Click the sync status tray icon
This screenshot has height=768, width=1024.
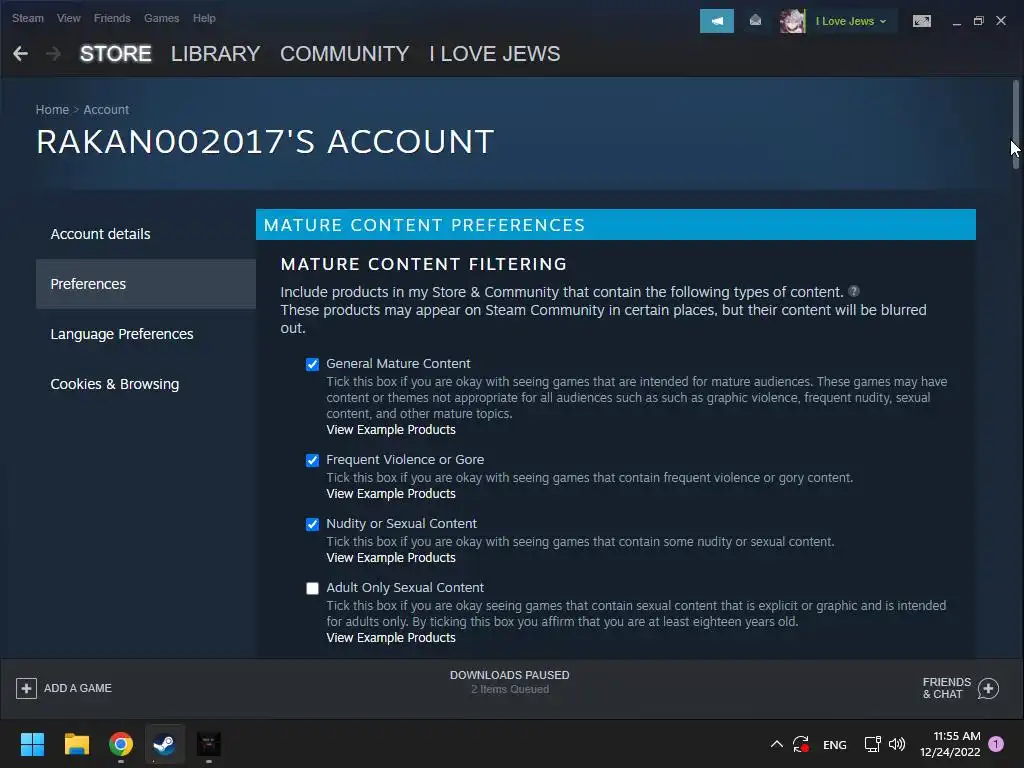coord(801,744)
